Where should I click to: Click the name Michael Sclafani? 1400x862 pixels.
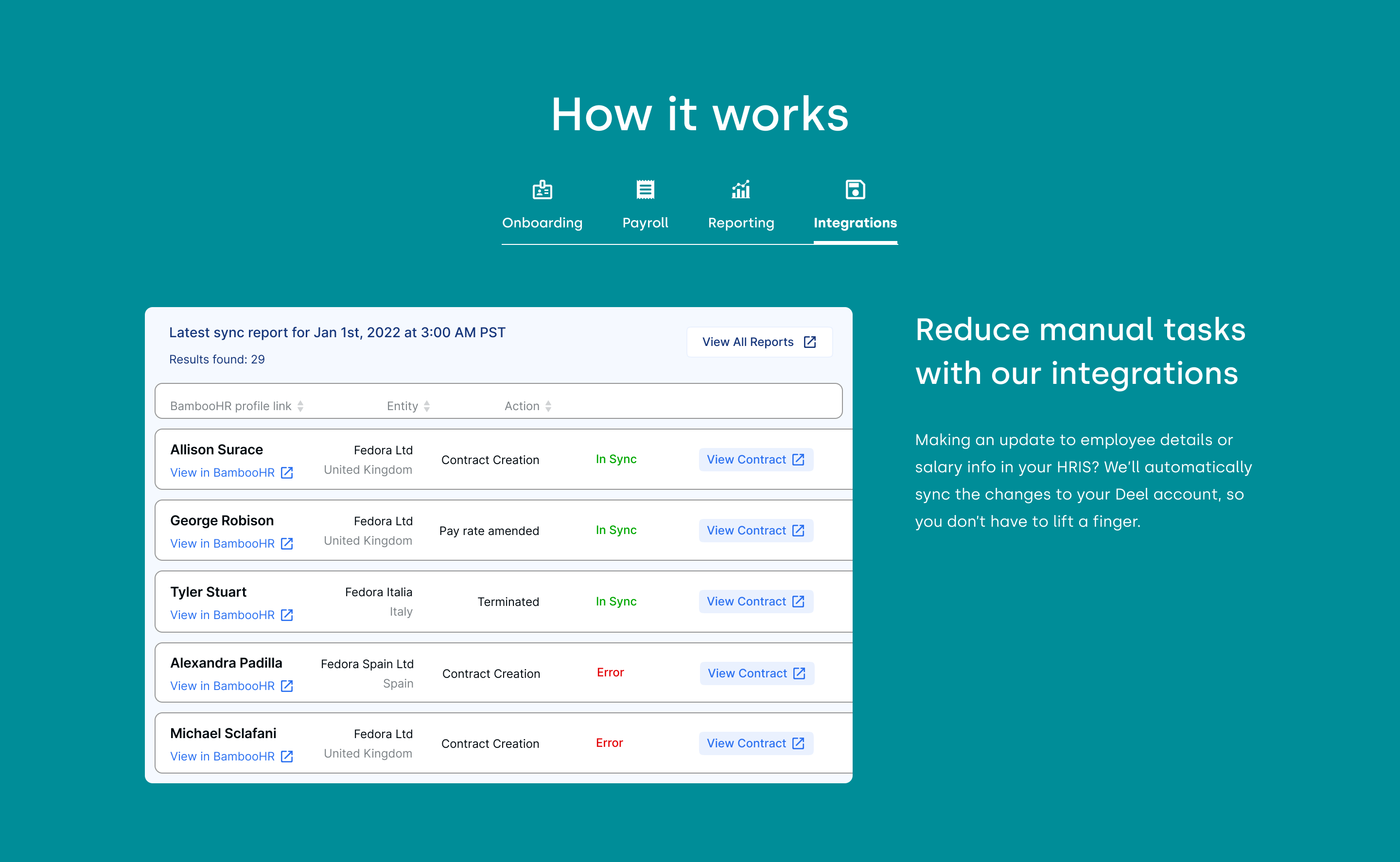[223, 733]
